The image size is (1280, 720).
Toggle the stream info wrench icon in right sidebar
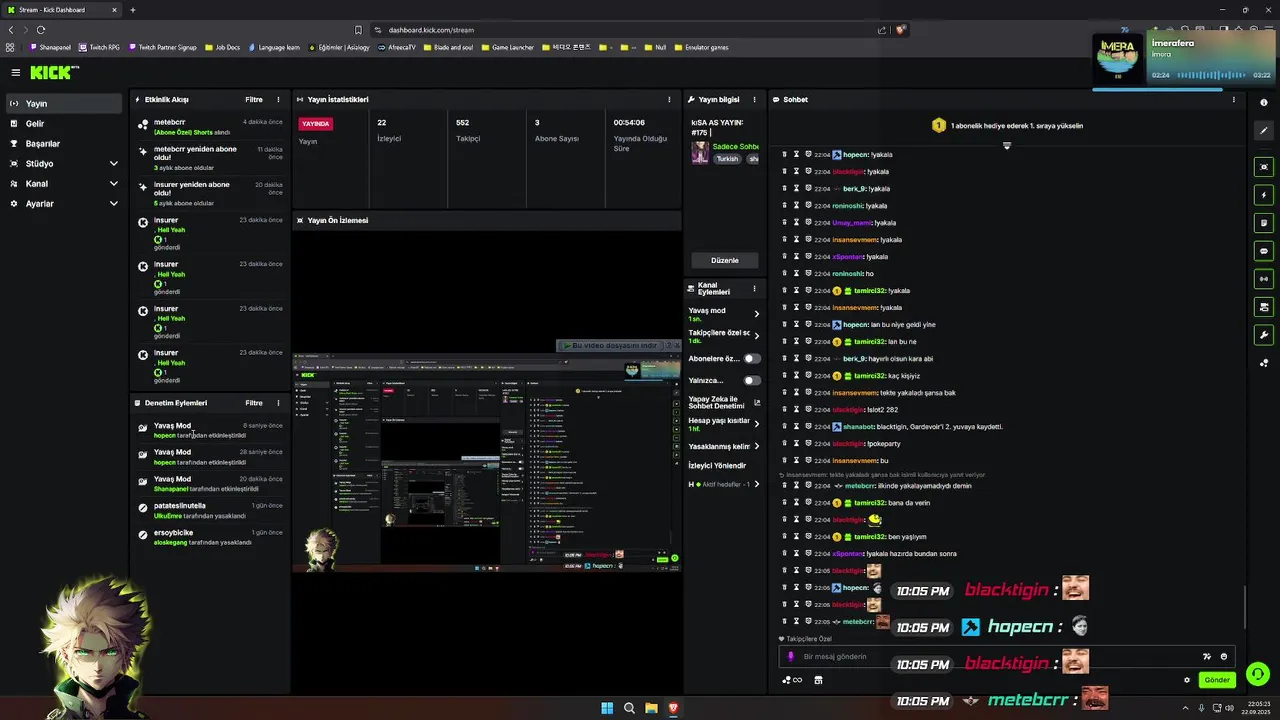1264,335
